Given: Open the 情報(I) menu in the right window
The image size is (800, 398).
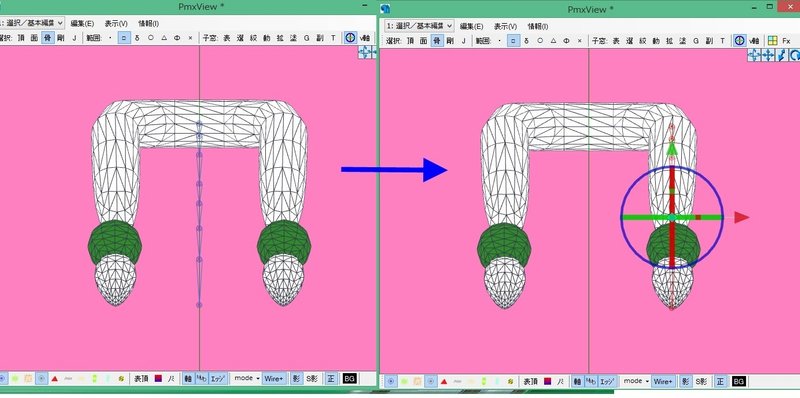Looking at the screenshot, I should pos(538,27).
